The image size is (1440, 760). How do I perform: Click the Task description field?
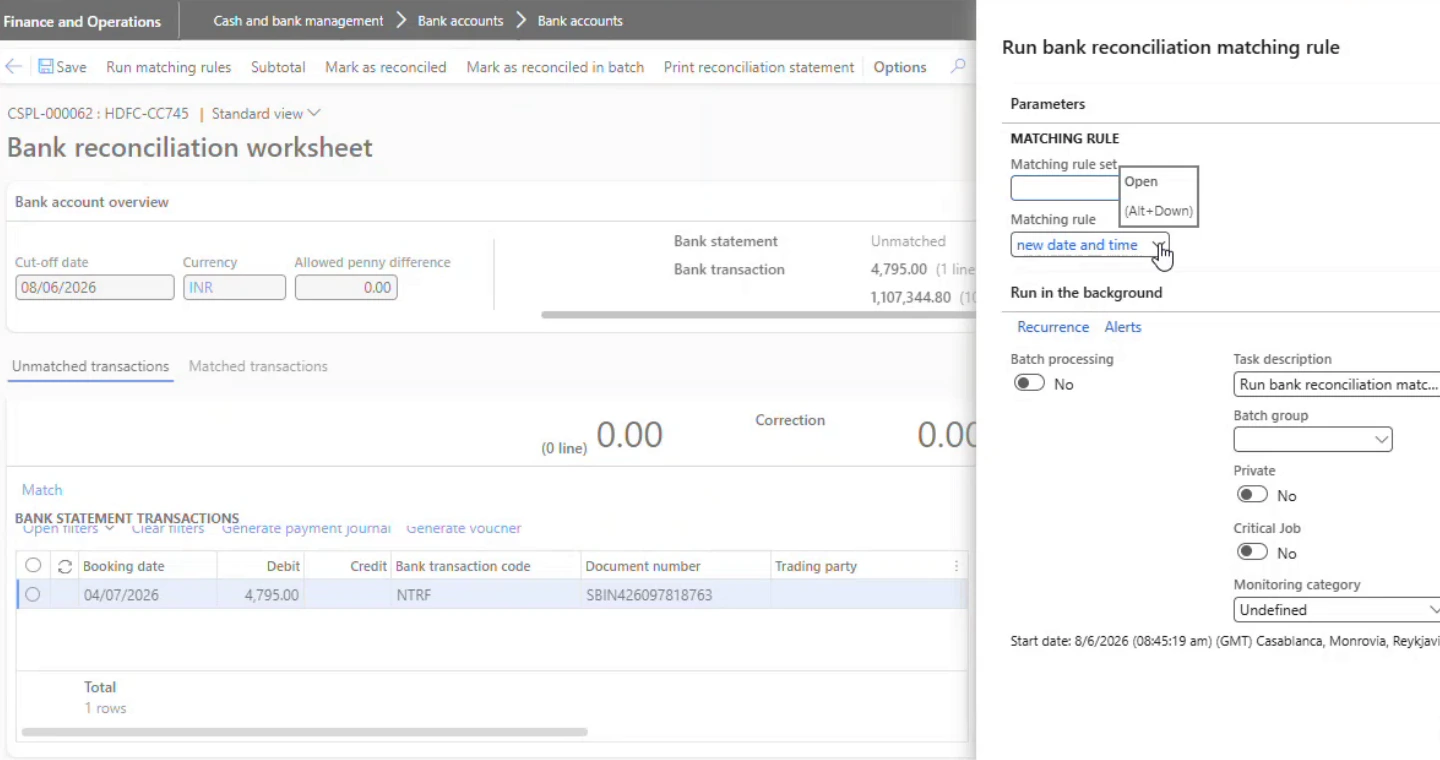point(1337,384)
